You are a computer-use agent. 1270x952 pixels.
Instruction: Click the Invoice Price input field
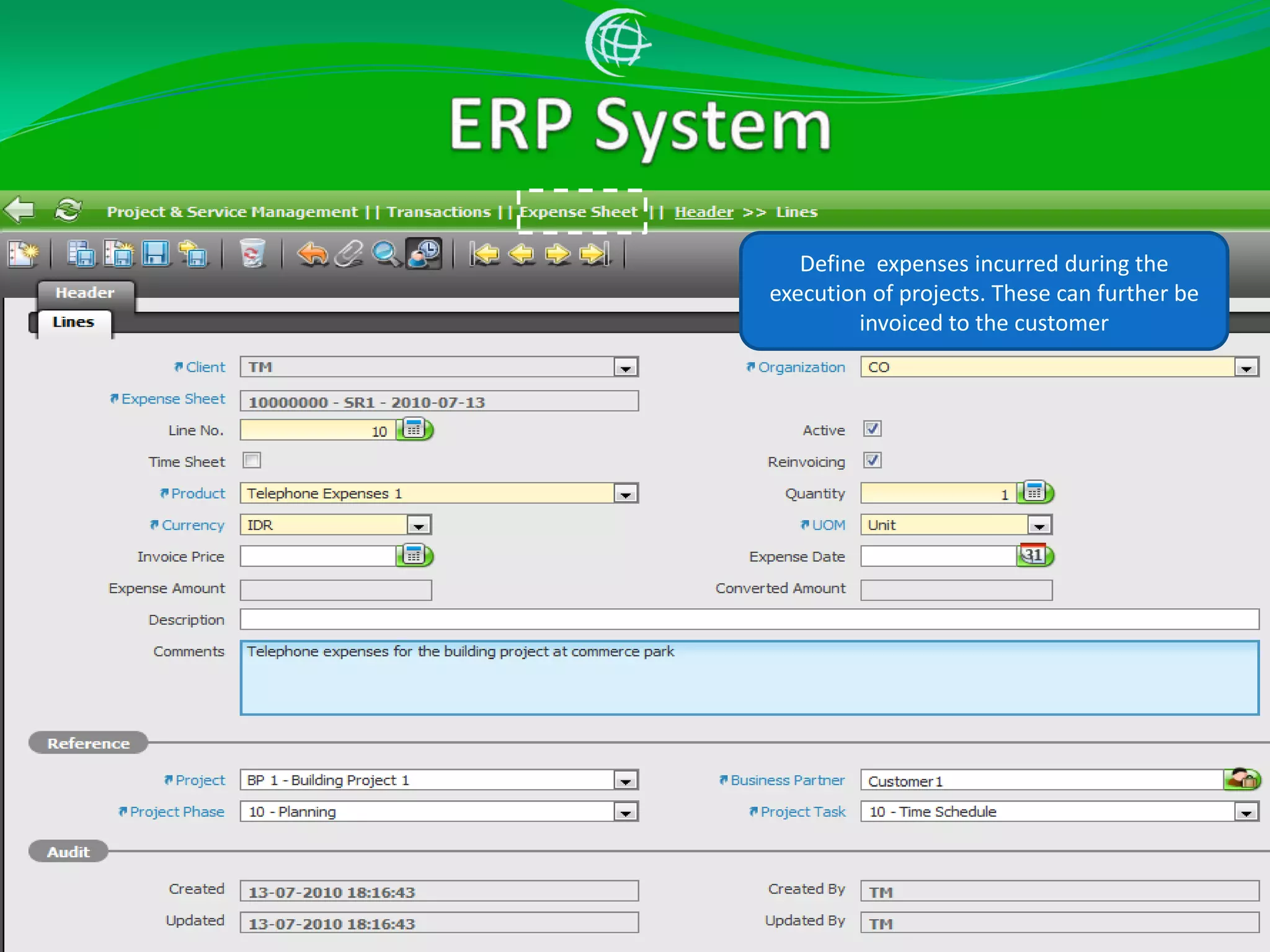318,556
